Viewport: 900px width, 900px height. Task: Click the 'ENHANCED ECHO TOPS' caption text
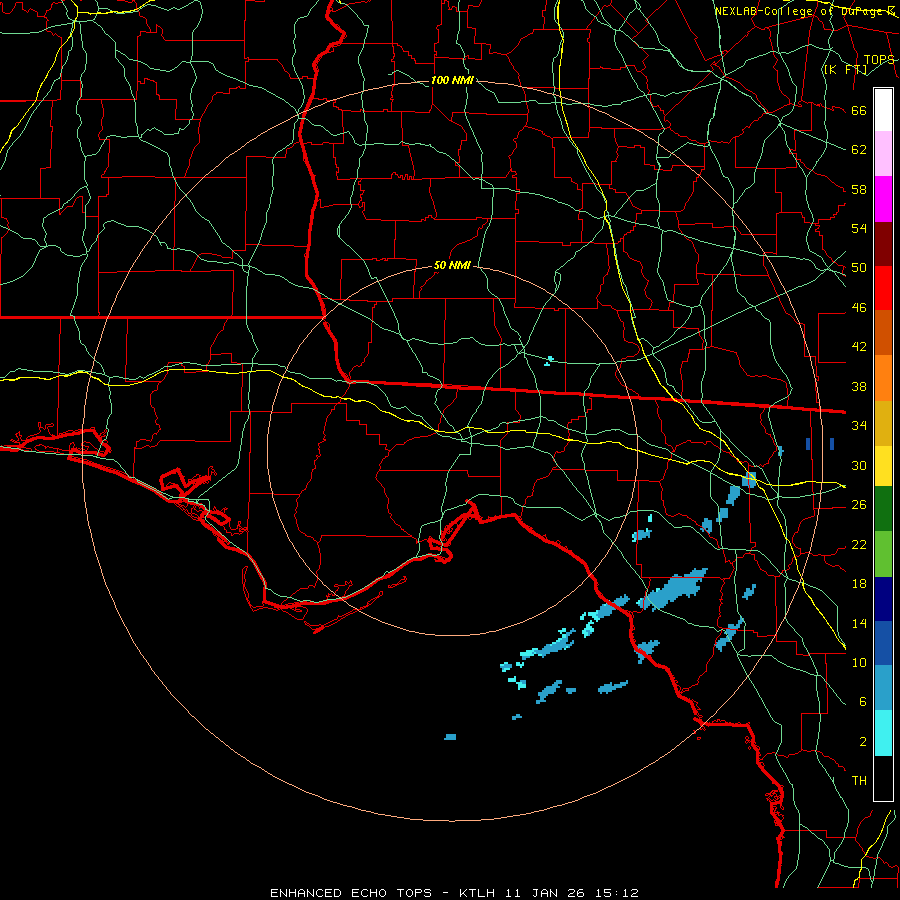[351, 893]
